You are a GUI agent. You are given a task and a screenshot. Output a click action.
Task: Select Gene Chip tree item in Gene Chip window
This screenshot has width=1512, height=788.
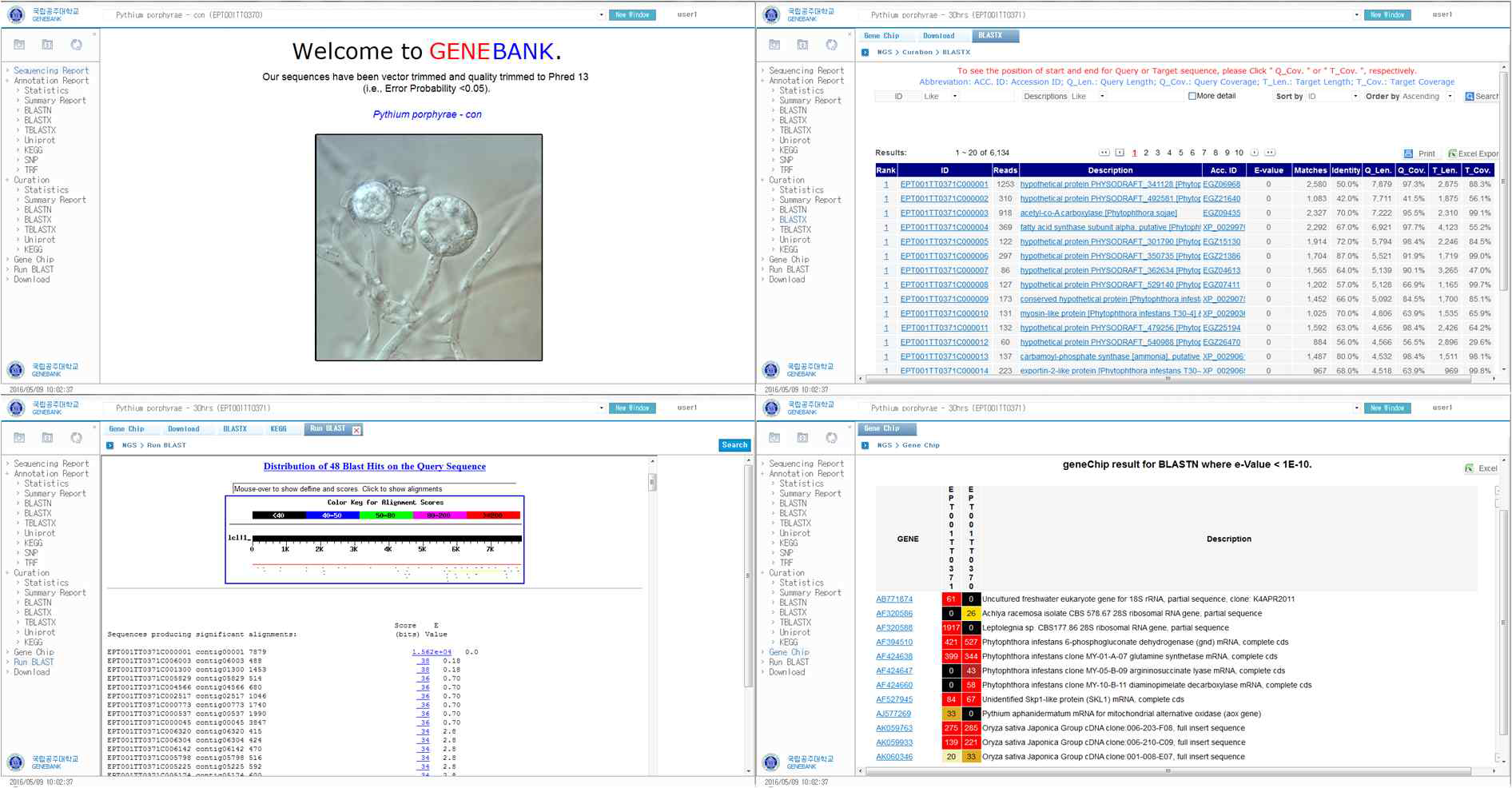[x=789, y=653]
